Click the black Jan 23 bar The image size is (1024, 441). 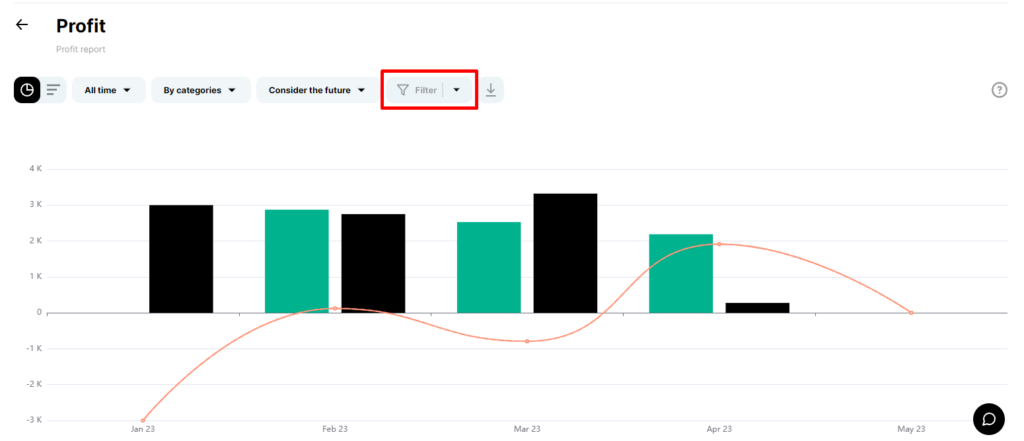point(181,259)
